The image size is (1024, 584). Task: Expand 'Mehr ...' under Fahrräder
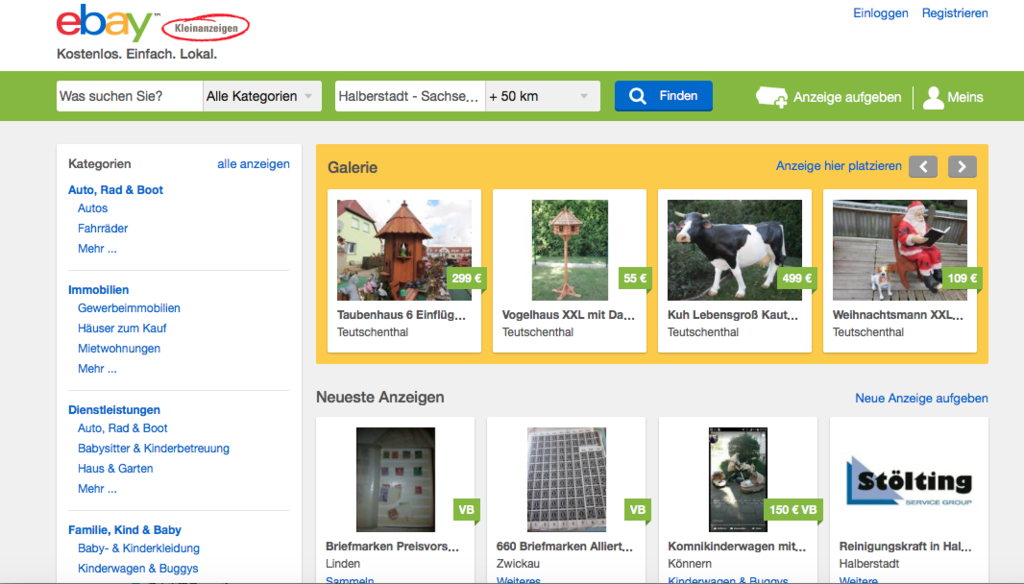(97, 249)
